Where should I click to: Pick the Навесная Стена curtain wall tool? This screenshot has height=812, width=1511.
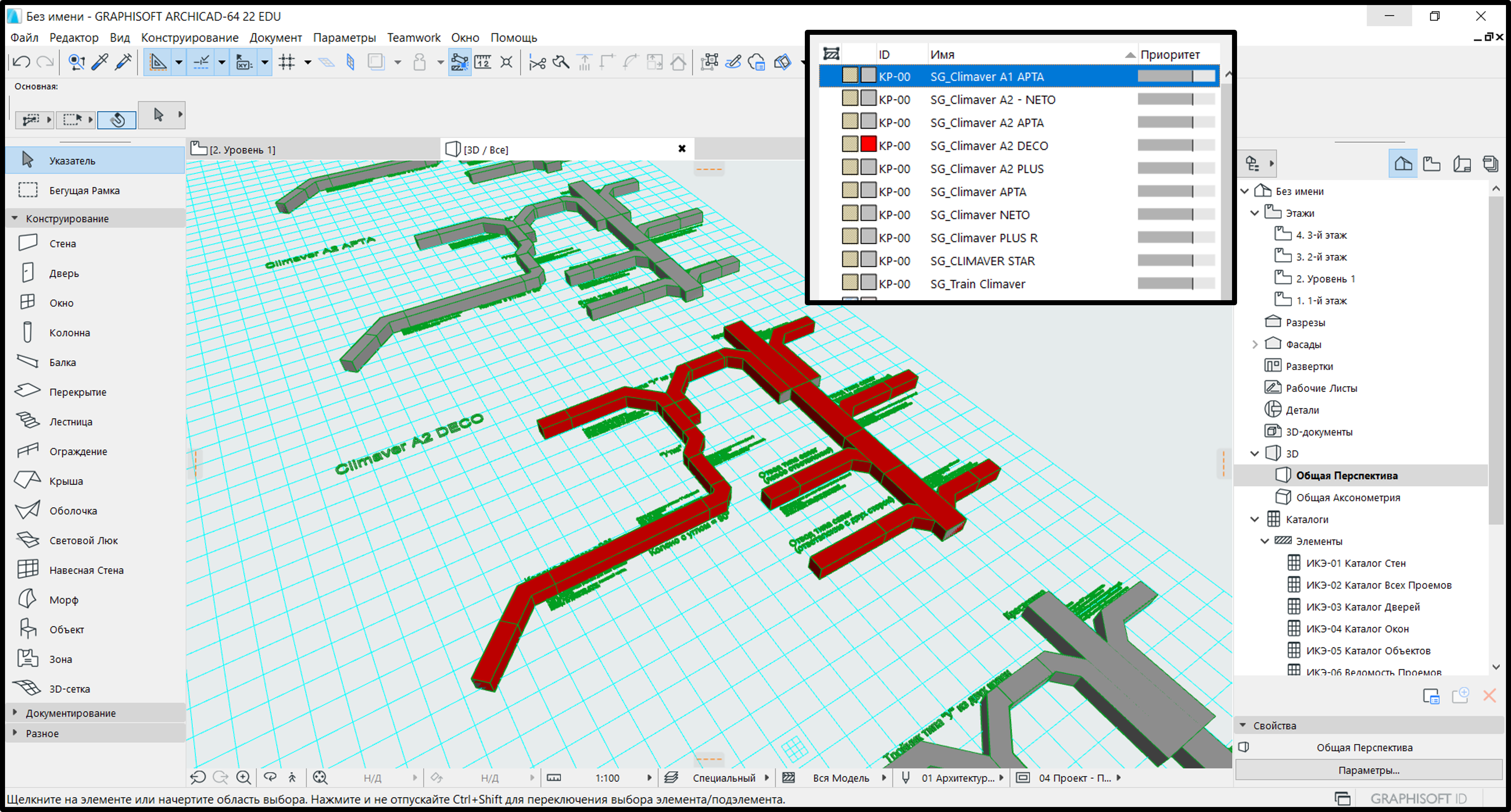(x=95, y=570)
